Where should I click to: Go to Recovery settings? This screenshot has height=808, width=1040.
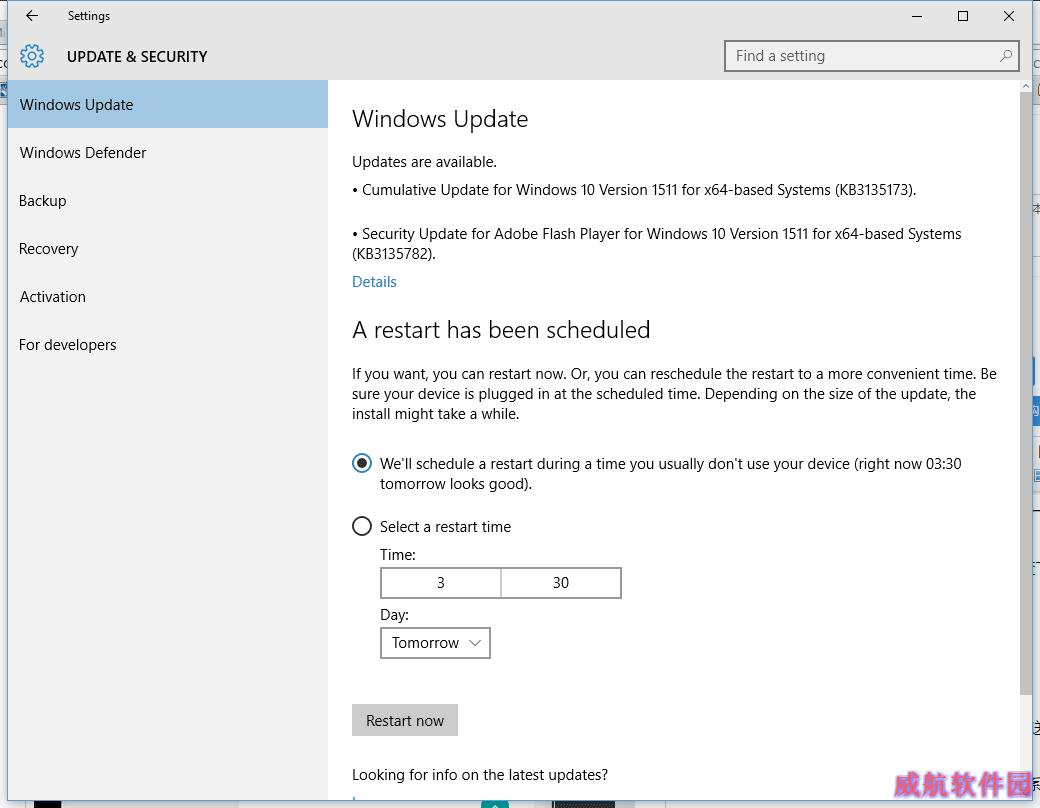coord(168,249)
